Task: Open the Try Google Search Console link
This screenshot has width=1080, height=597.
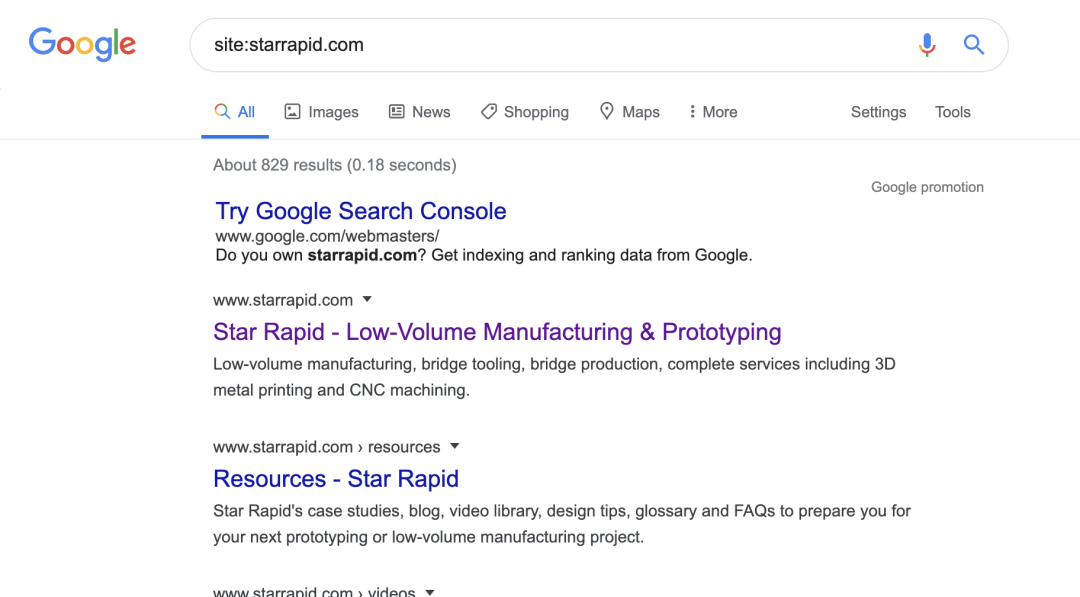Action: pos(361,211)
